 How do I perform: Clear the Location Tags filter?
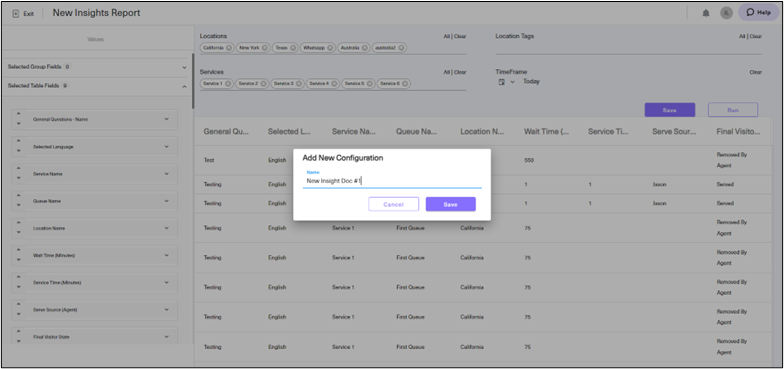tap(756, 36)
